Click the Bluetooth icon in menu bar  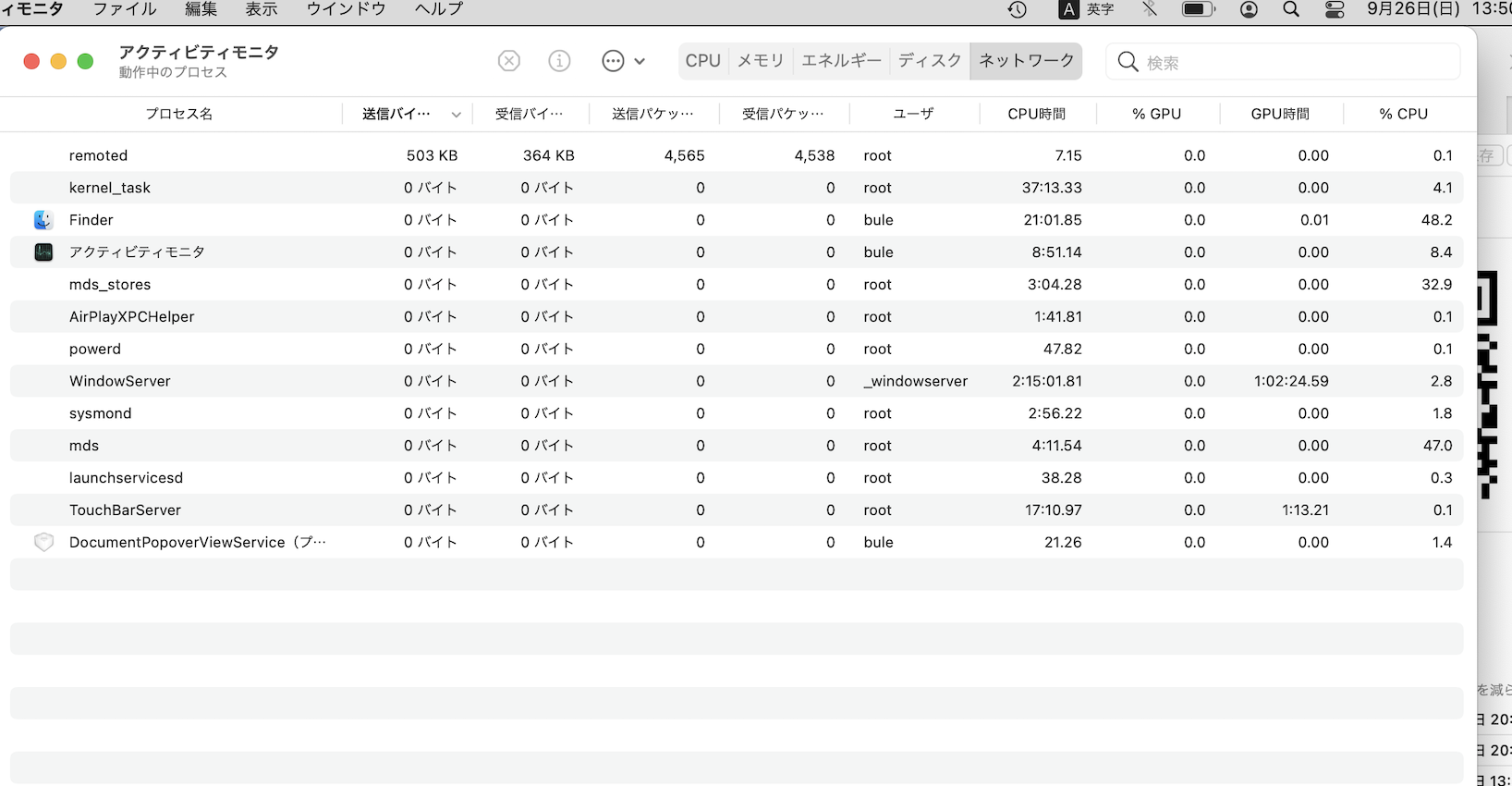point(1150,9)
